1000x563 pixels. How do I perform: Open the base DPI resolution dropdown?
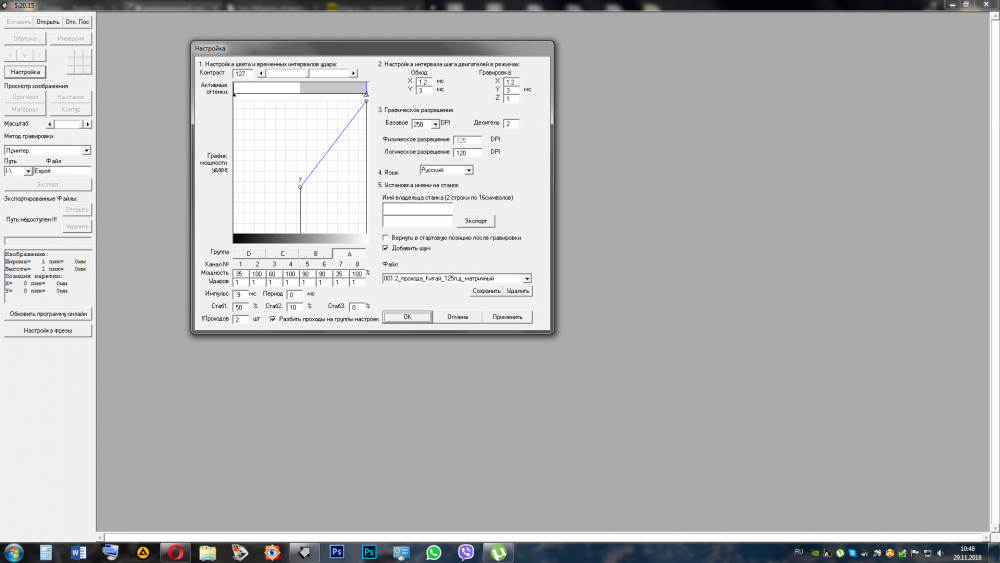pyautogui.click(x=436, y=124)
